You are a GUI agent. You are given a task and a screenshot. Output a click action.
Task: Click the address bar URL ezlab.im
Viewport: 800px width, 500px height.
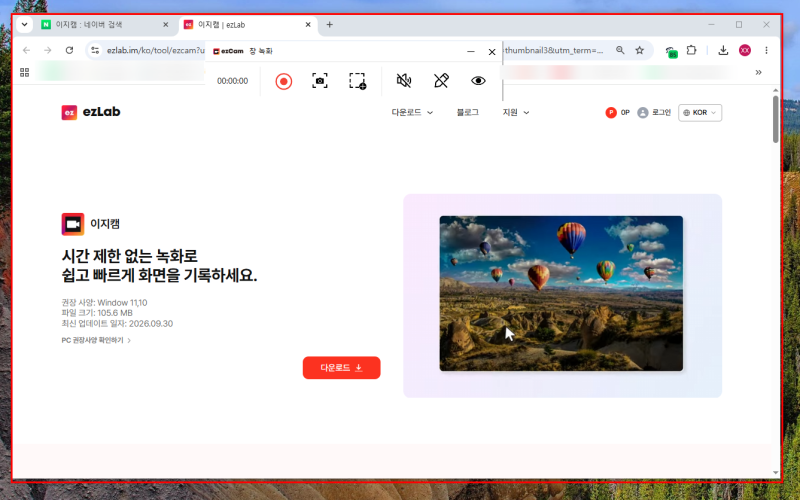click(156, 51)
